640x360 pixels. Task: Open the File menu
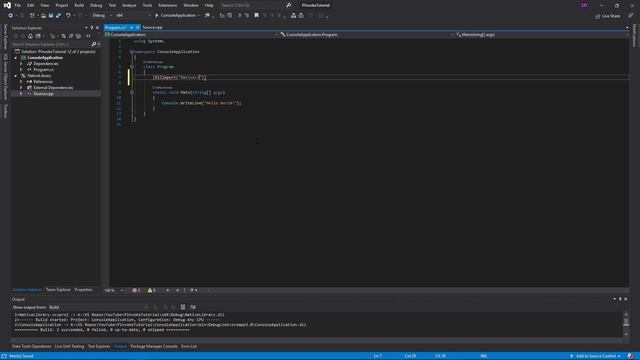[x=18, y=5]
